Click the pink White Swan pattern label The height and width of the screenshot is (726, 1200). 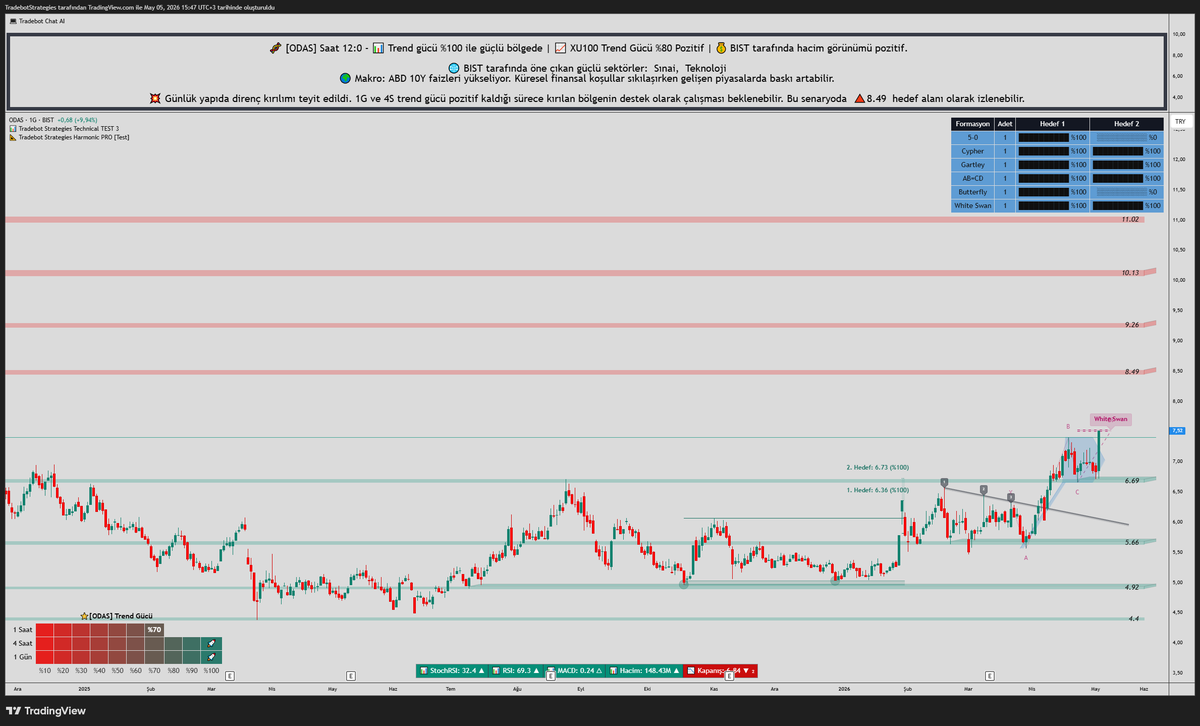tap(1110, 419)
